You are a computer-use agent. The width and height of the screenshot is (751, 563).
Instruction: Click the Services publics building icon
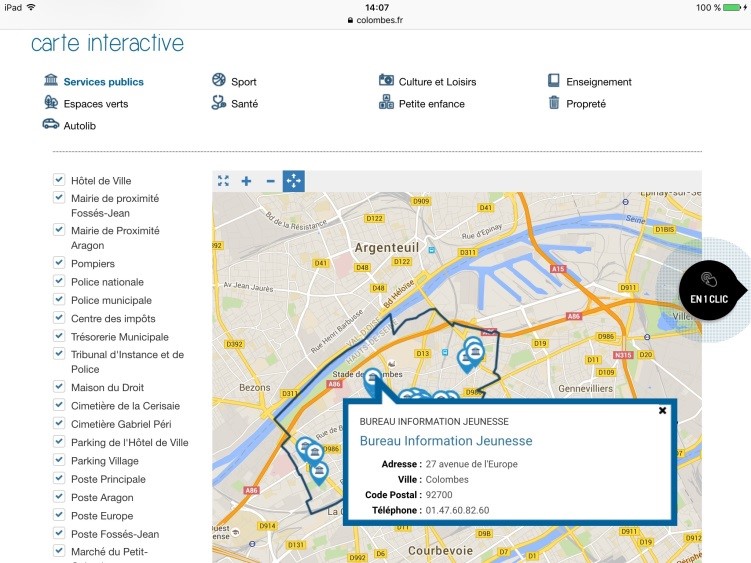(51, 80)
